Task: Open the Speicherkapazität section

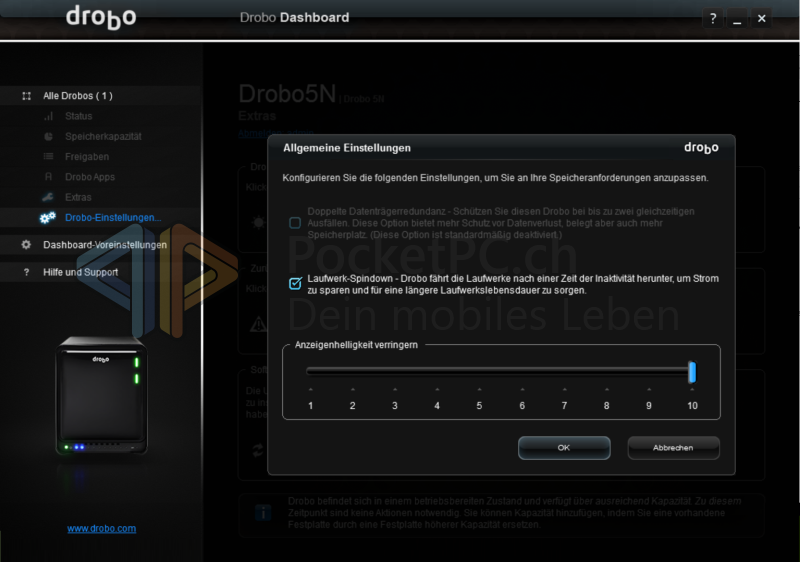Action: tap(103, 136)
